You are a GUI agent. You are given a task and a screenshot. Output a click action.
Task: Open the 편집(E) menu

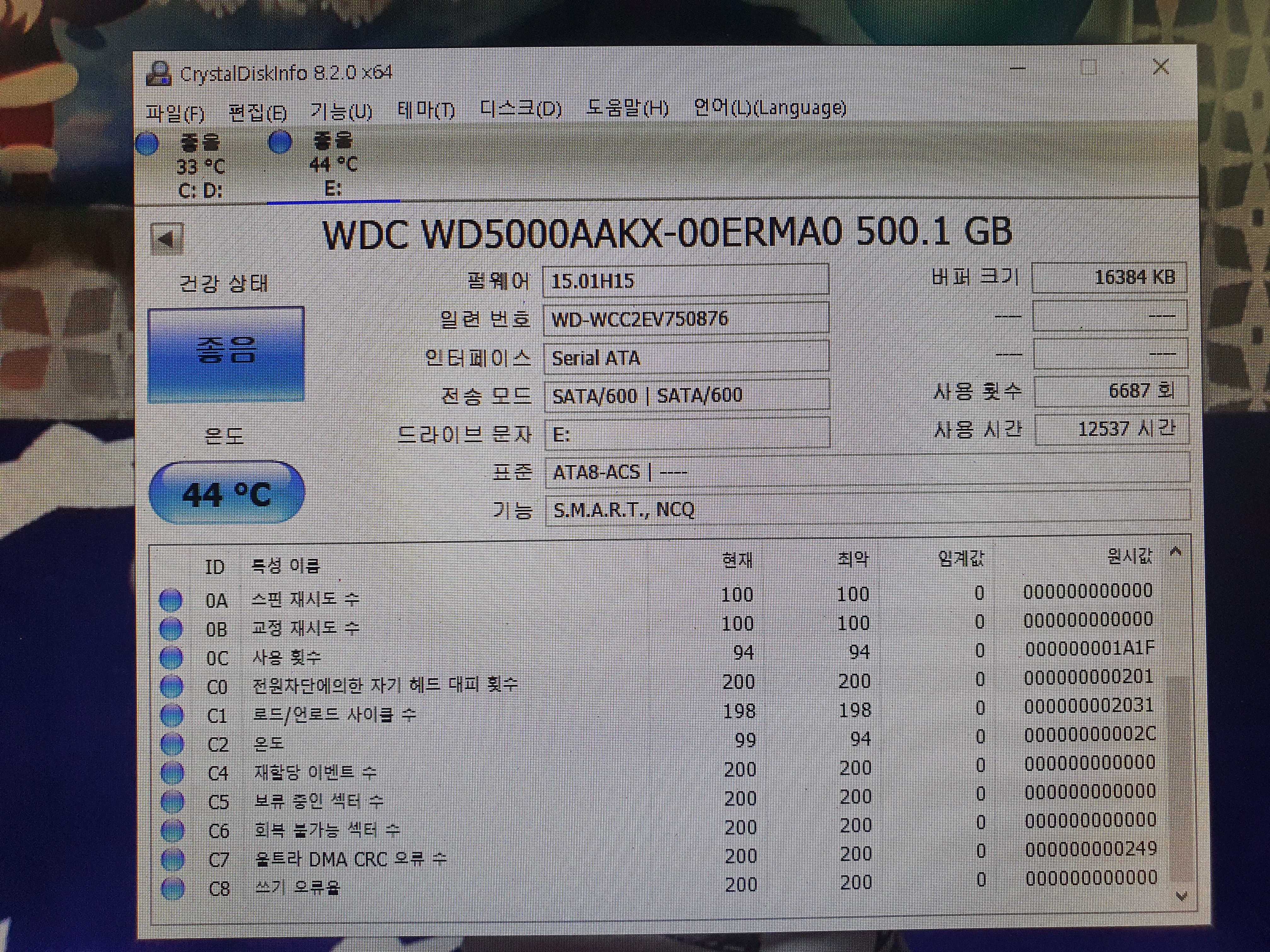[257, 112]
